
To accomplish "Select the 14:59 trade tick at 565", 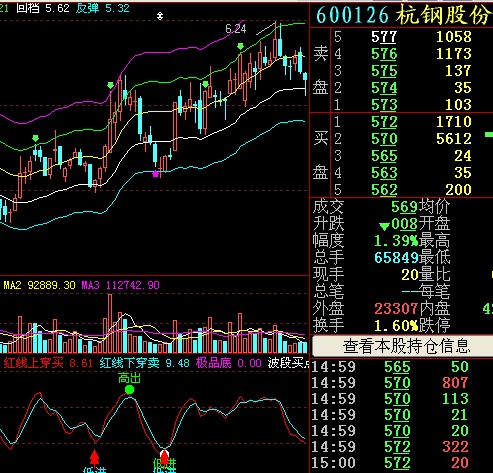I will [390, 367].
